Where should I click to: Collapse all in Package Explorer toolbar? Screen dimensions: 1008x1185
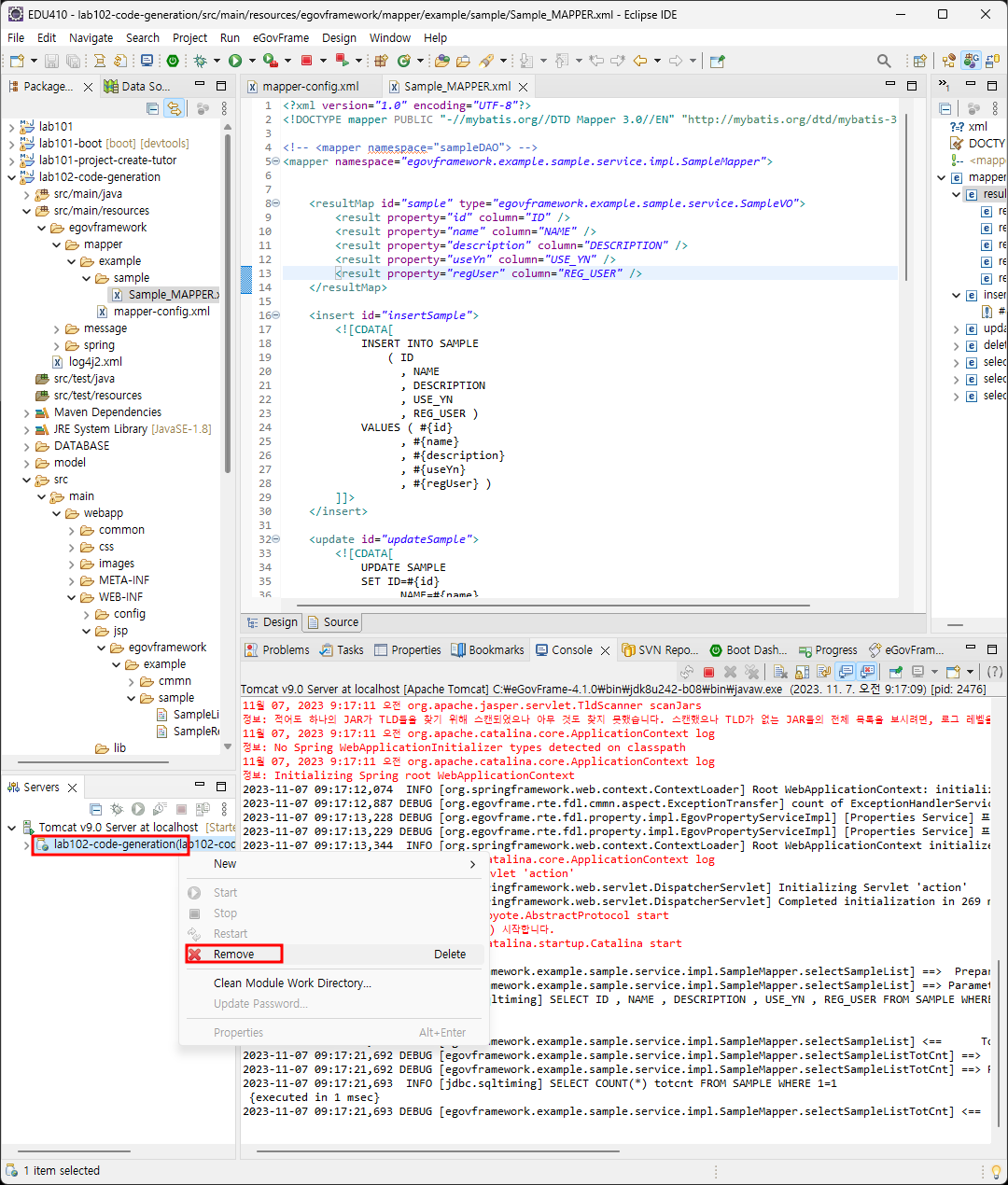click(x=152, y=108)
